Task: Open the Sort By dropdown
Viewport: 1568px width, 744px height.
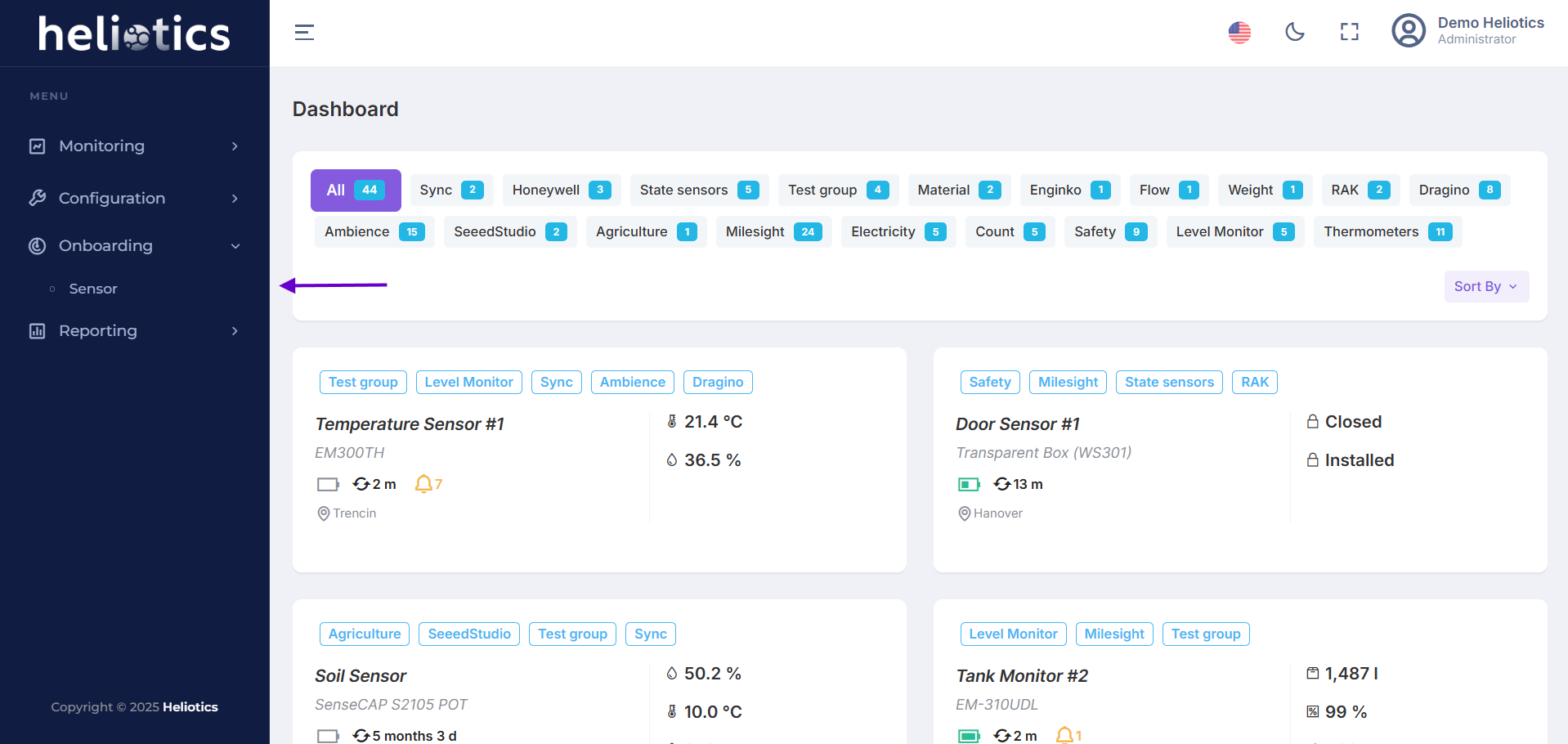Action: tap(1486, 286)
